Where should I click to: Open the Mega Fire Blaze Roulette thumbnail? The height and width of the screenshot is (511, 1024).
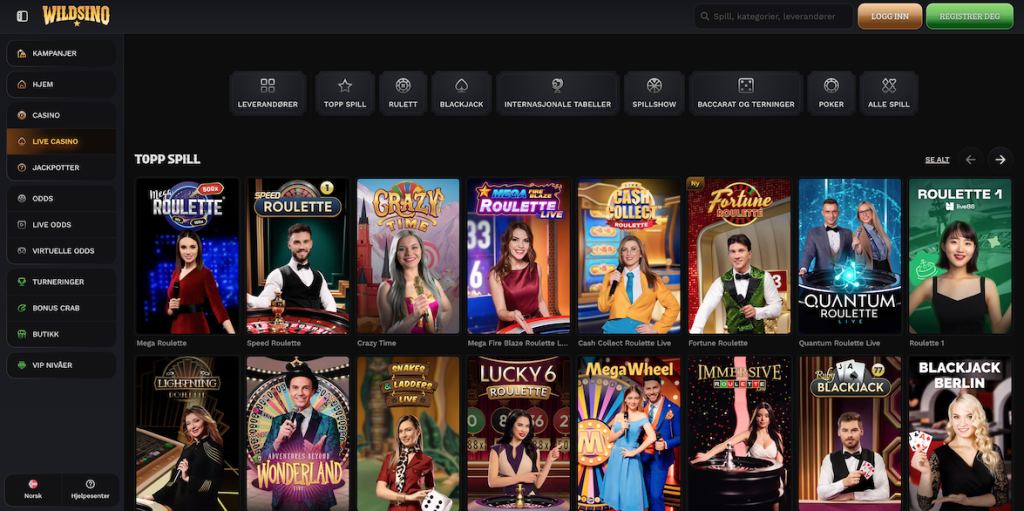[x=519, y=256]
